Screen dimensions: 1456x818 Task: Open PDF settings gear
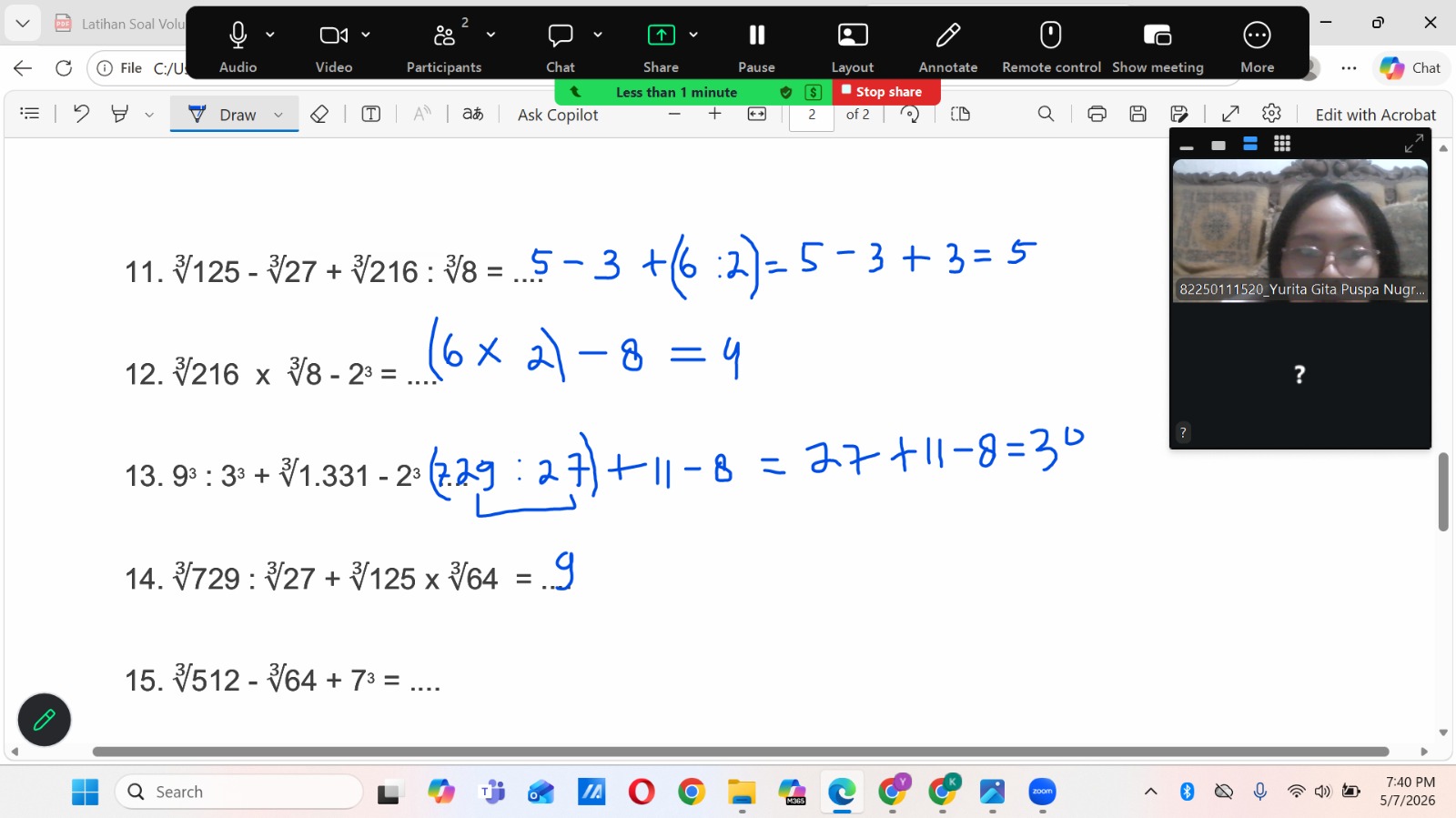pos(1272,114)
